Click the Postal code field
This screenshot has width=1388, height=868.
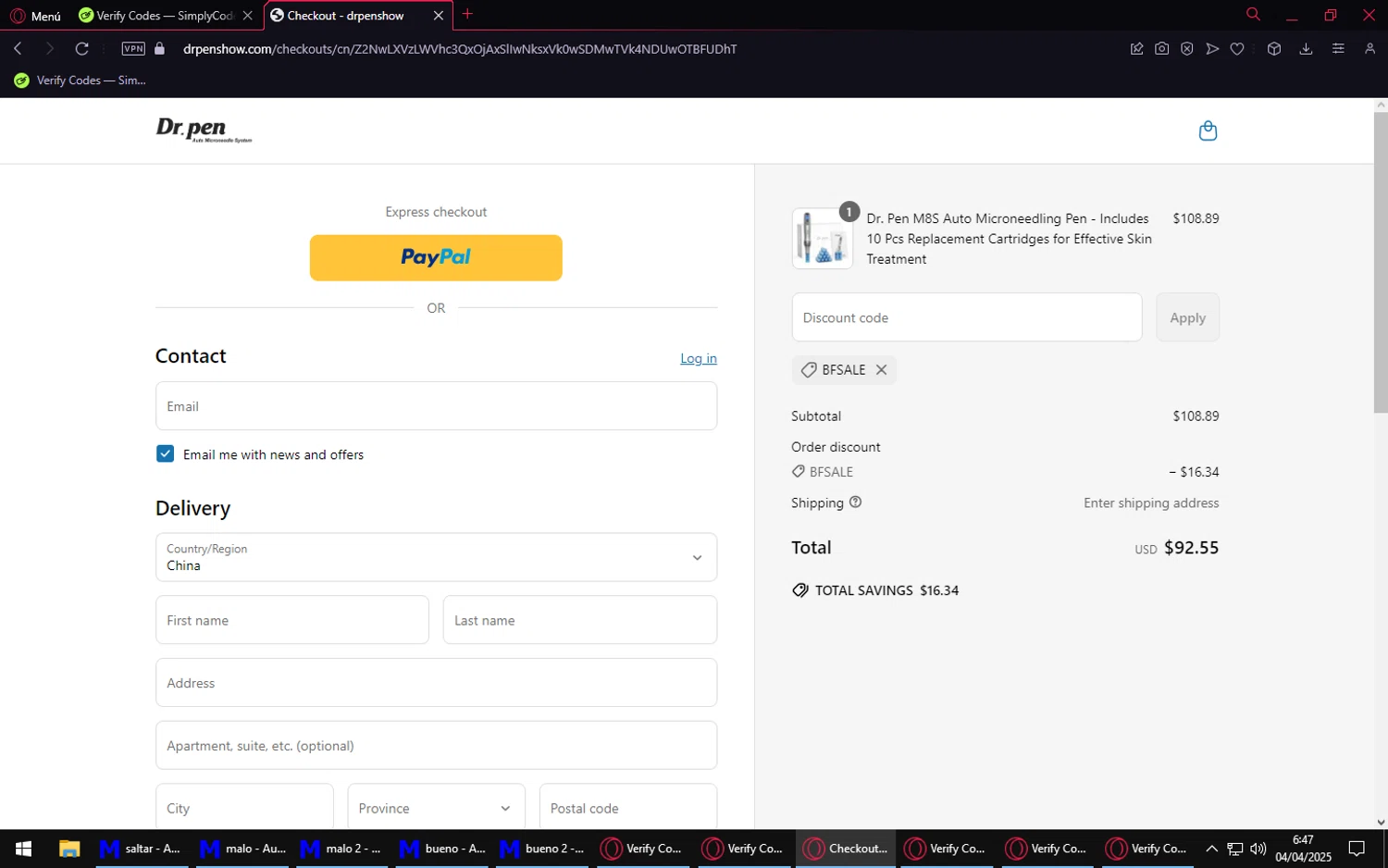click(x=628, y=808)
